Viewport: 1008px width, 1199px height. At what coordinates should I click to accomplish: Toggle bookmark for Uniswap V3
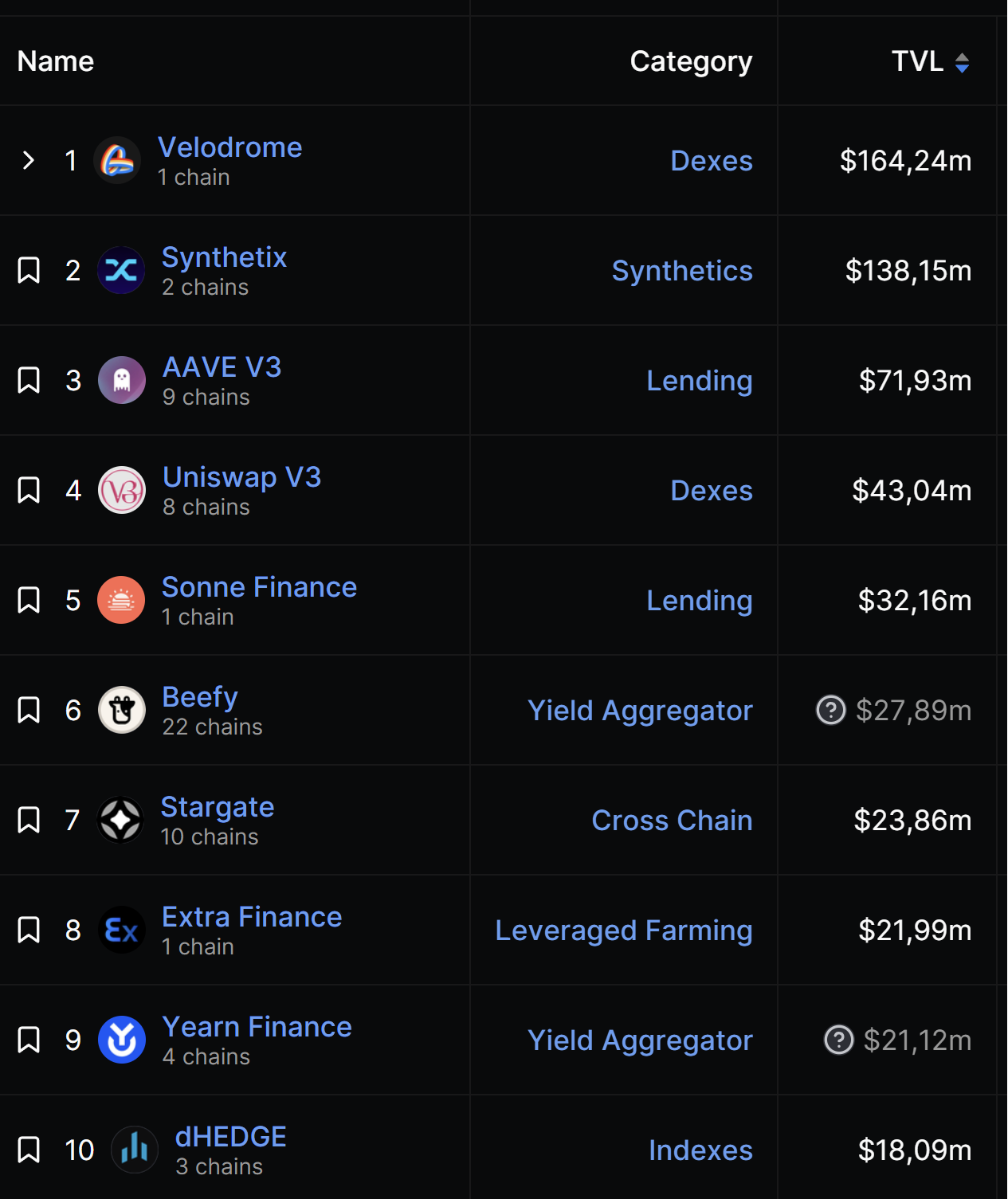coord(29,490)
